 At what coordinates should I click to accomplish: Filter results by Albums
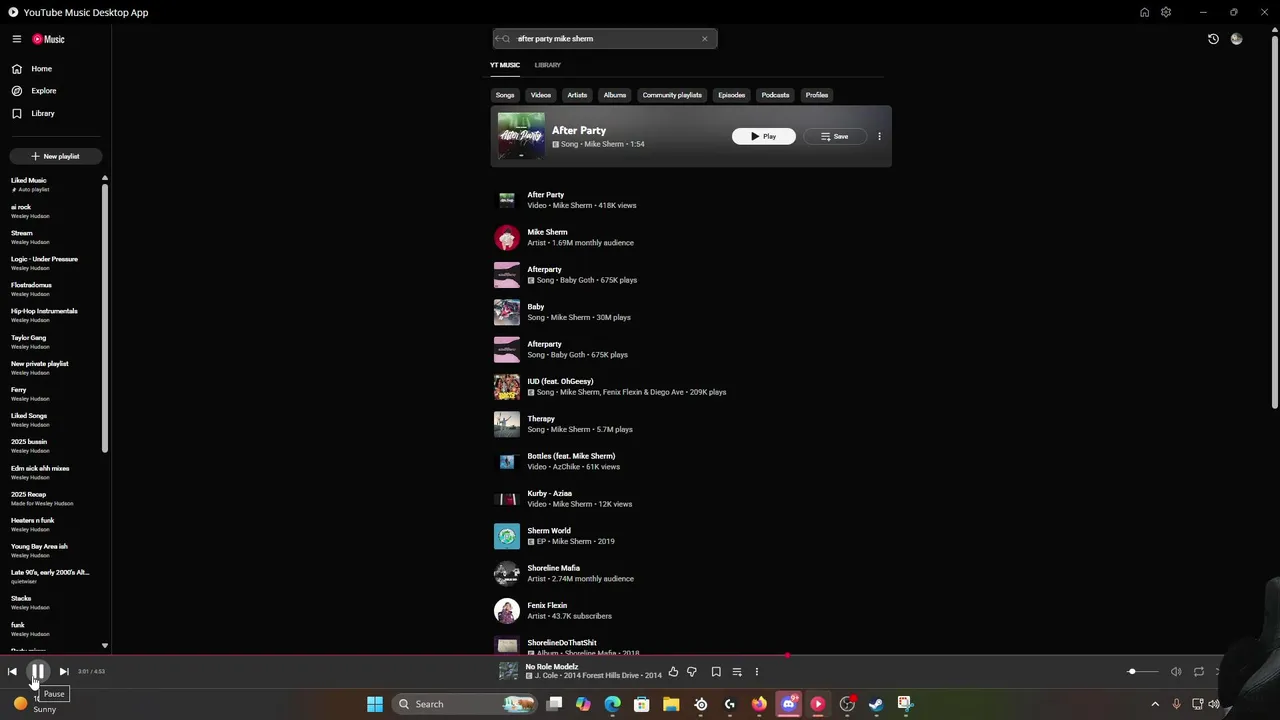615,95
